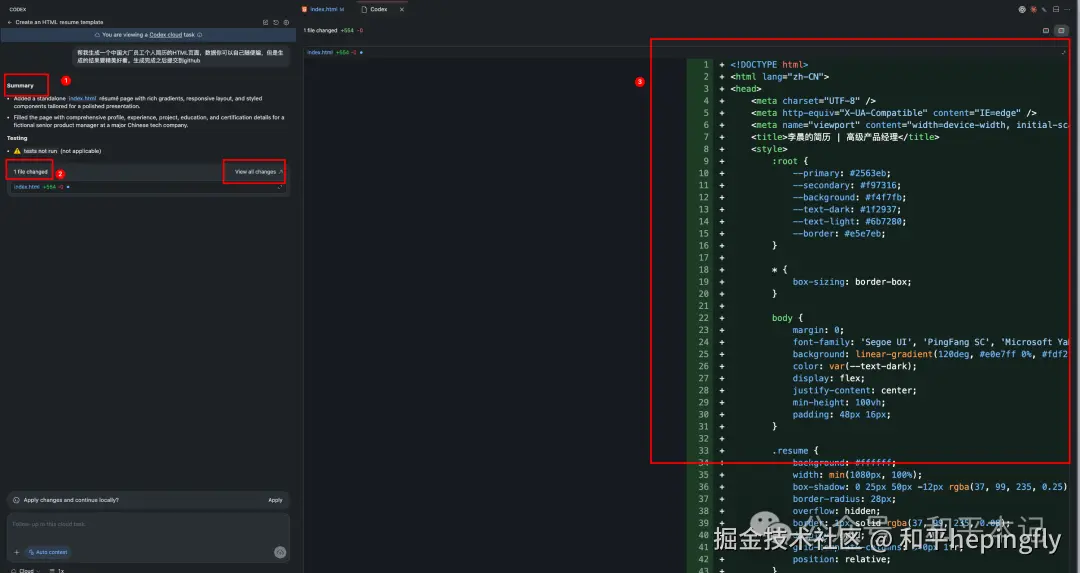Click the red bug icon in editor toolbar

point(1033,10)
